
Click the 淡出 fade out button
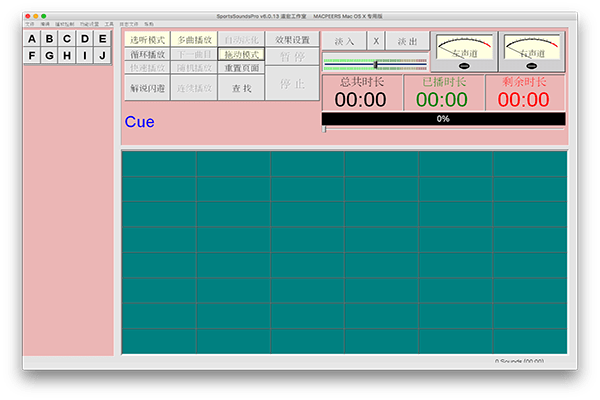click(407, 41)
